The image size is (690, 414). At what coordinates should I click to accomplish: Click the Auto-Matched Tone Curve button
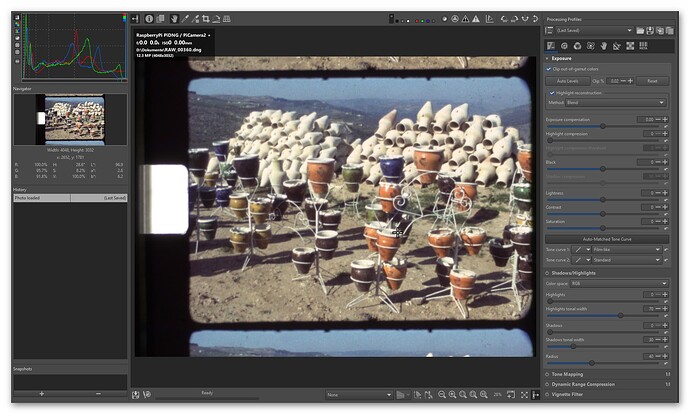coord(607,239)
